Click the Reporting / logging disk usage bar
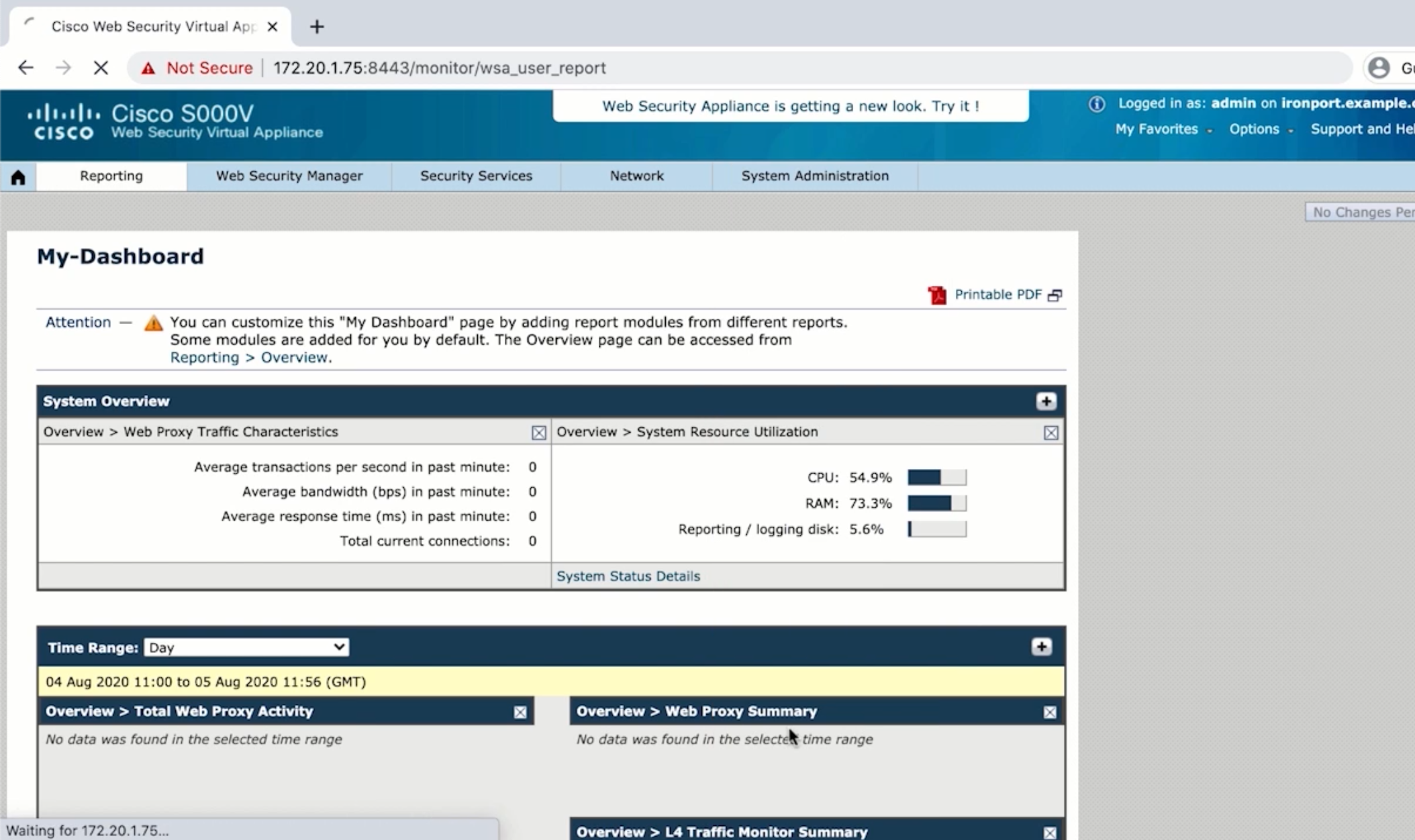 click(x=937, y=529)
